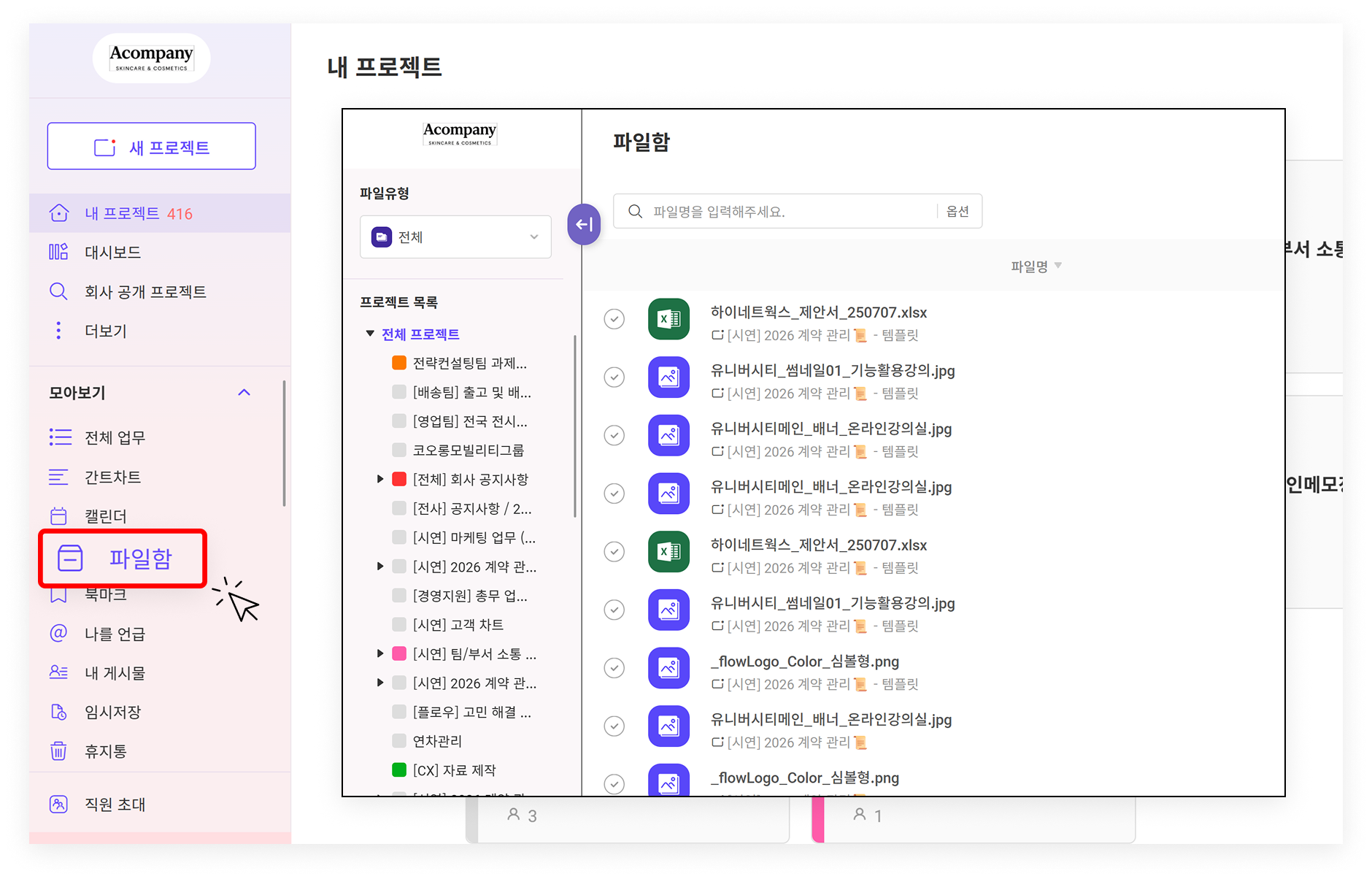Open the 파일유형 전체 dropdown
1372x879 pixels.
455,237
